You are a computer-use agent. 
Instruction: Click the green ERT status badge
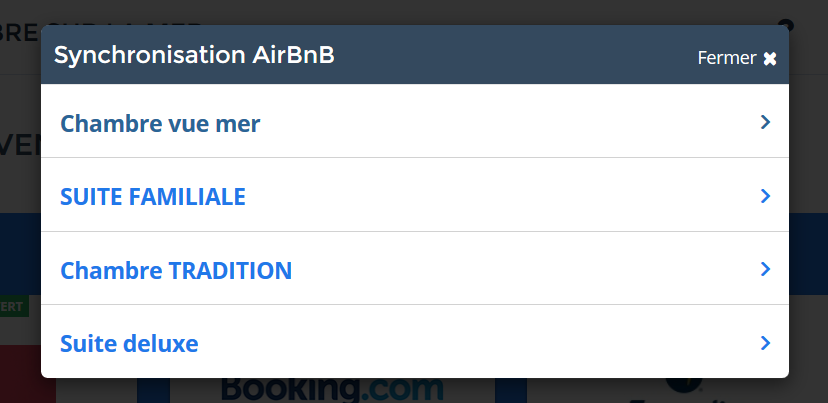point(14,307)
